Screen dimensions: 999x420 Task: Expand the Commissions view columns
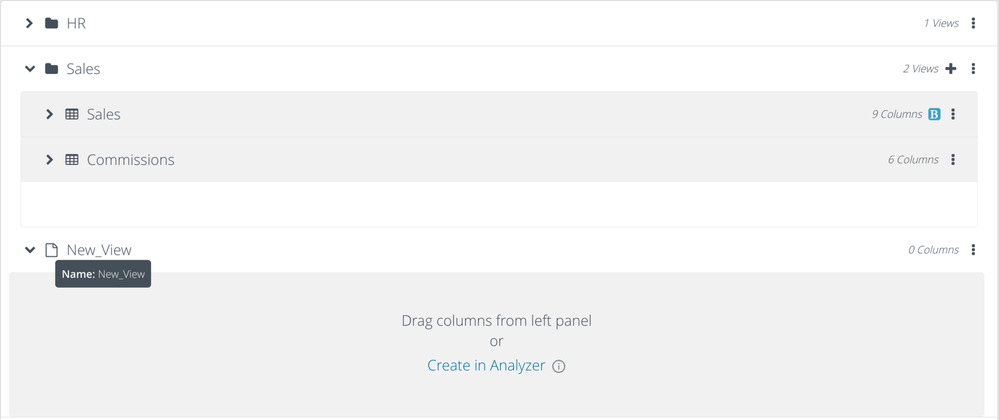(x=49, y=160)
